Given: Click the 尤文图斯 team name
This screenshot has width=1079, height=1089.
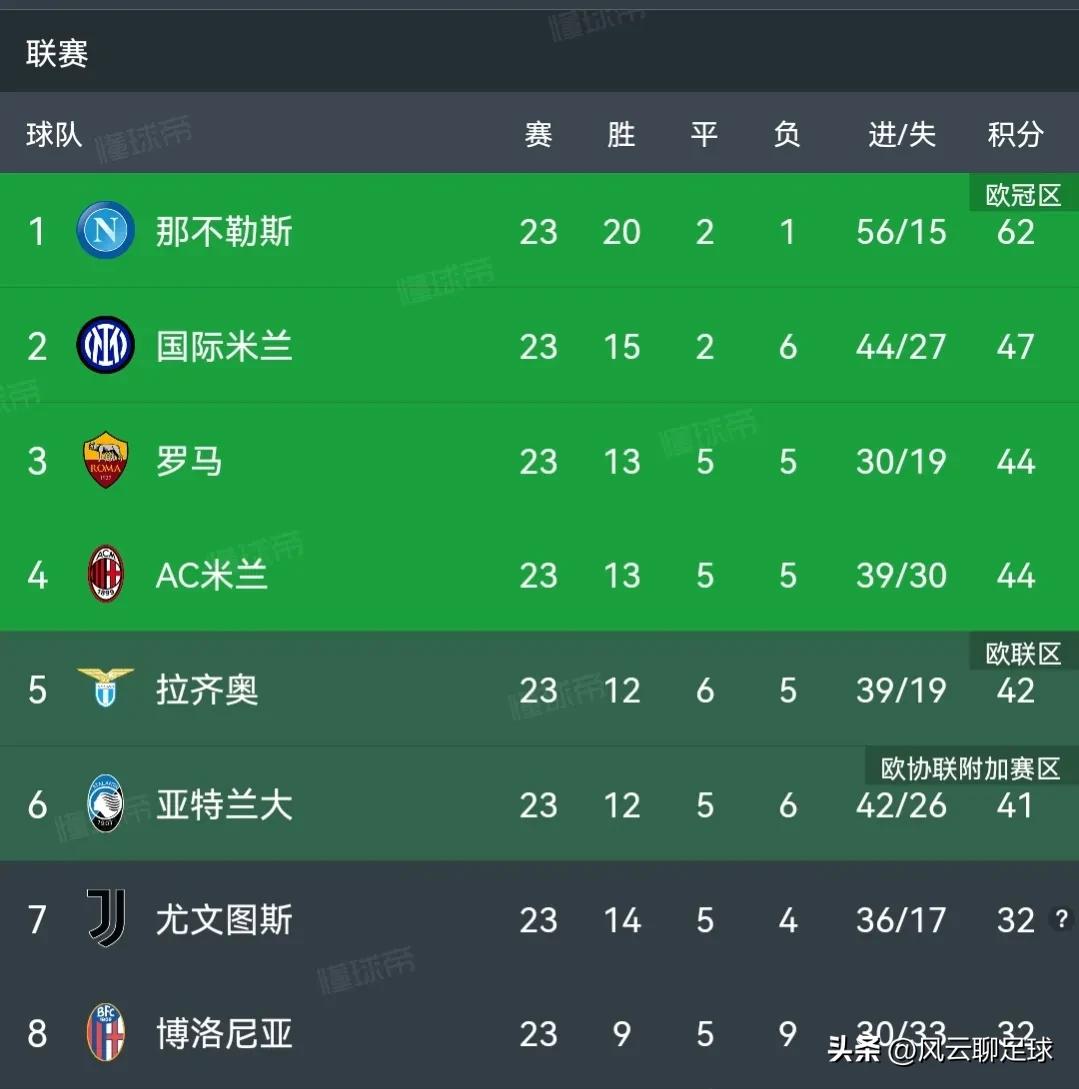Looking at the screenshot, I should tap(224, 920).
